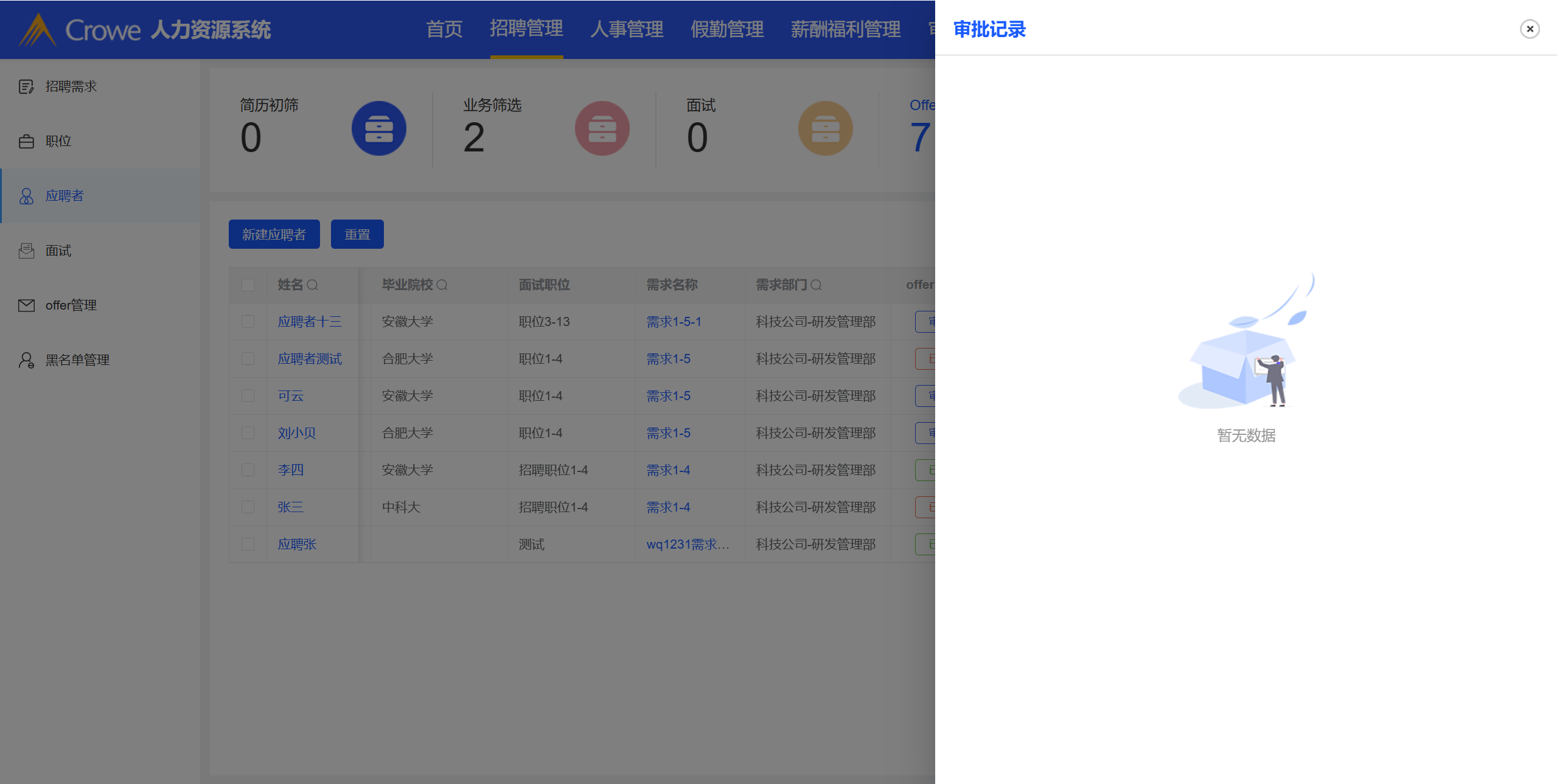Open the 毕业院校 column search filter
Viewport: 1557px width, 784px height.
pos(442,285)
